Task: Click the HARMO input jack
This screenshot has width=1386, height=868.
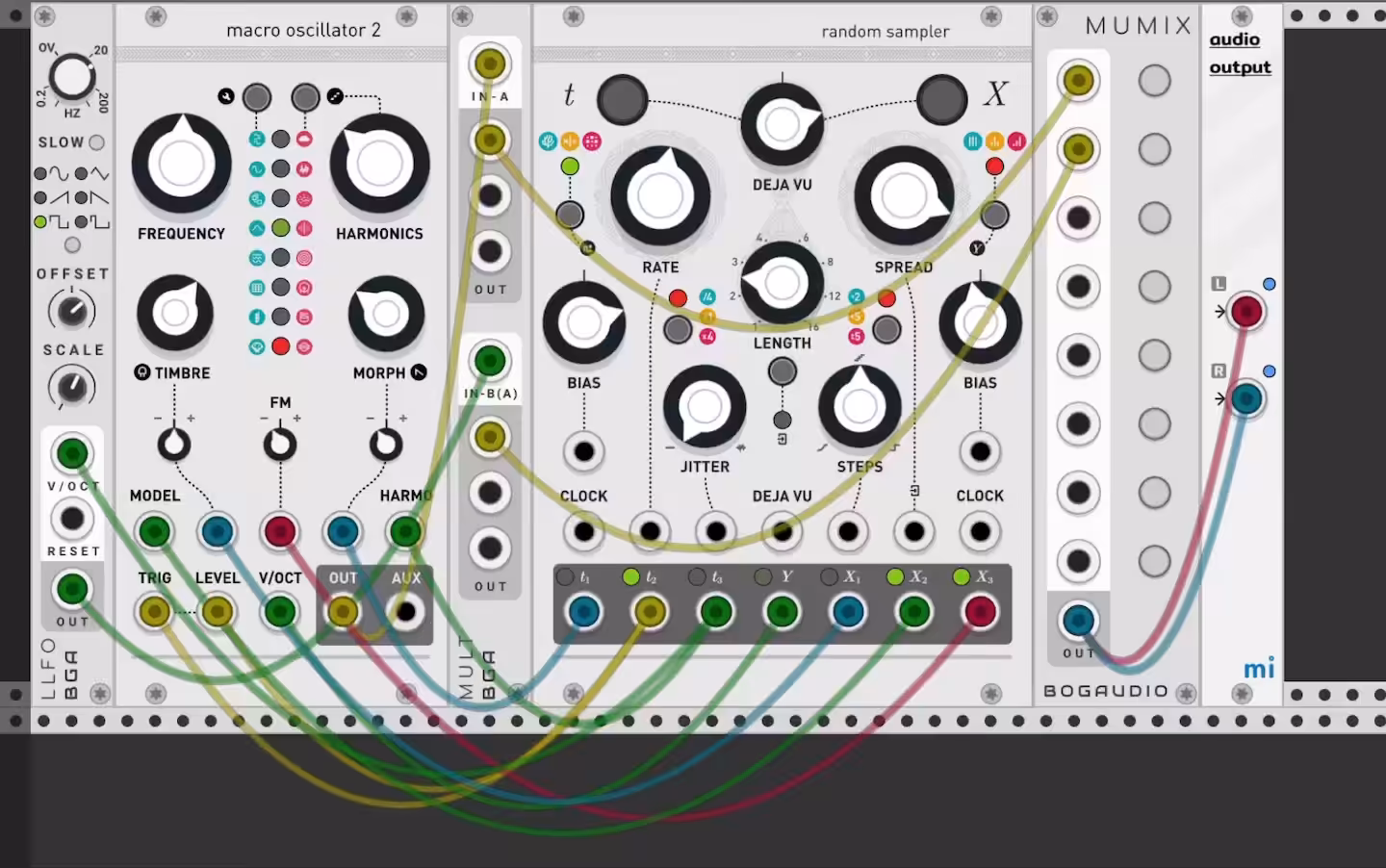Action: (405, 531)
